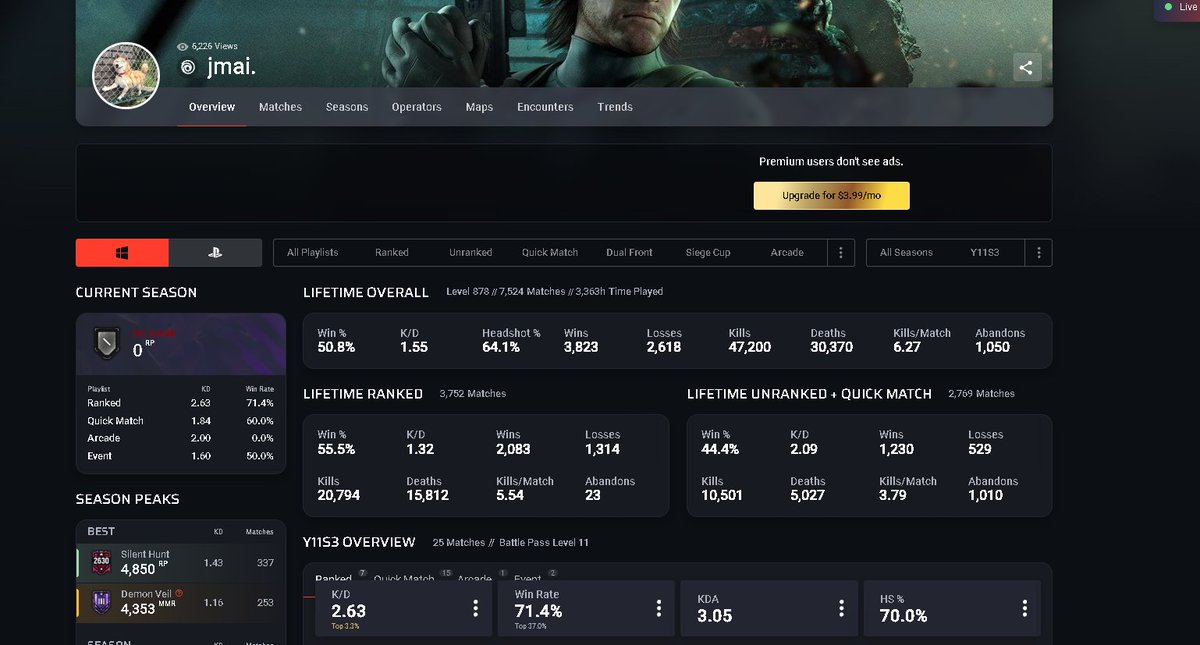The image size is (1200, 645).
Task: Click the Event row in Current Season table
Action: click(x=181, y=456)
